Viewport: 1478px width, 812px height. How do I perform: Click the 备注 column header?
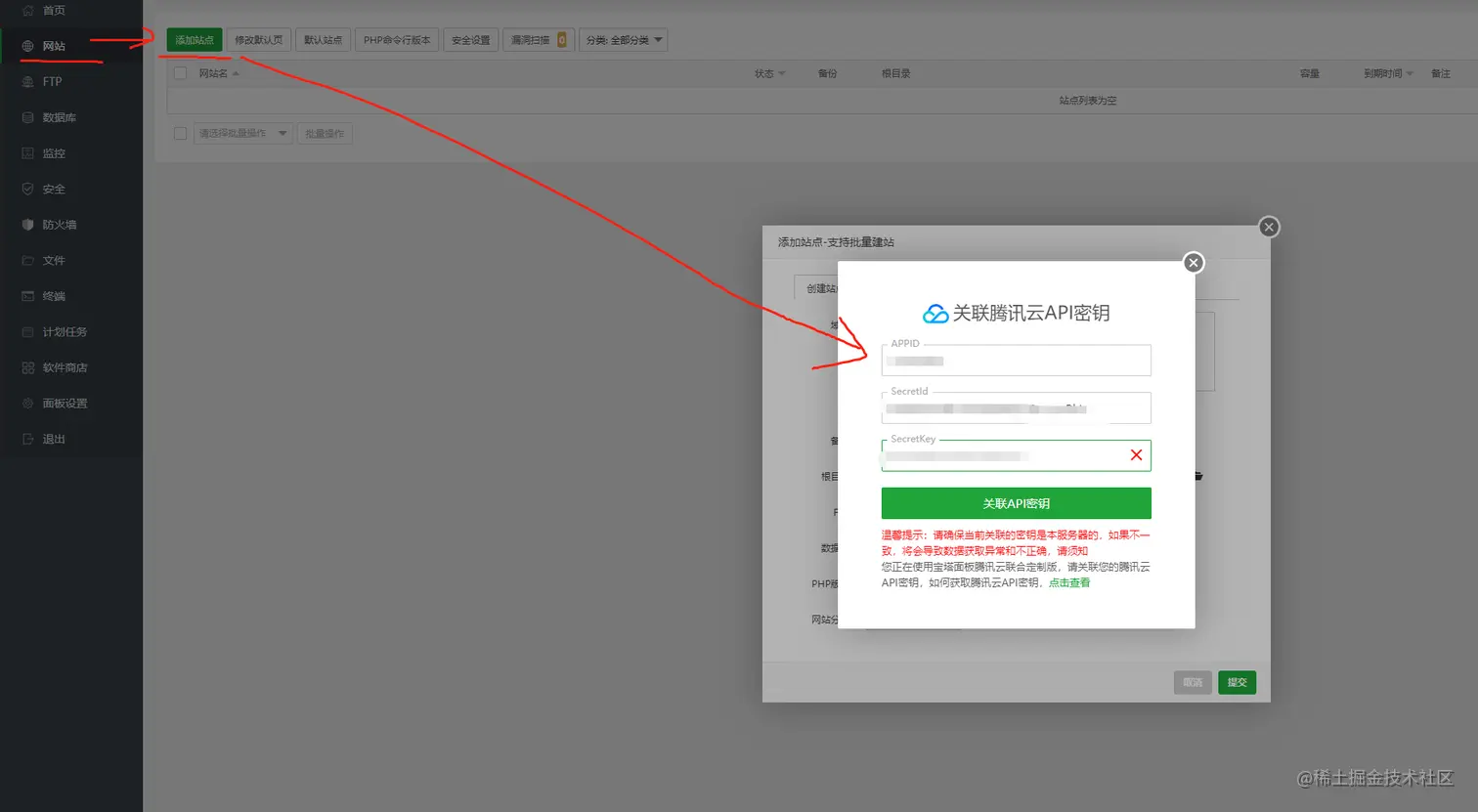(1441, 74)
